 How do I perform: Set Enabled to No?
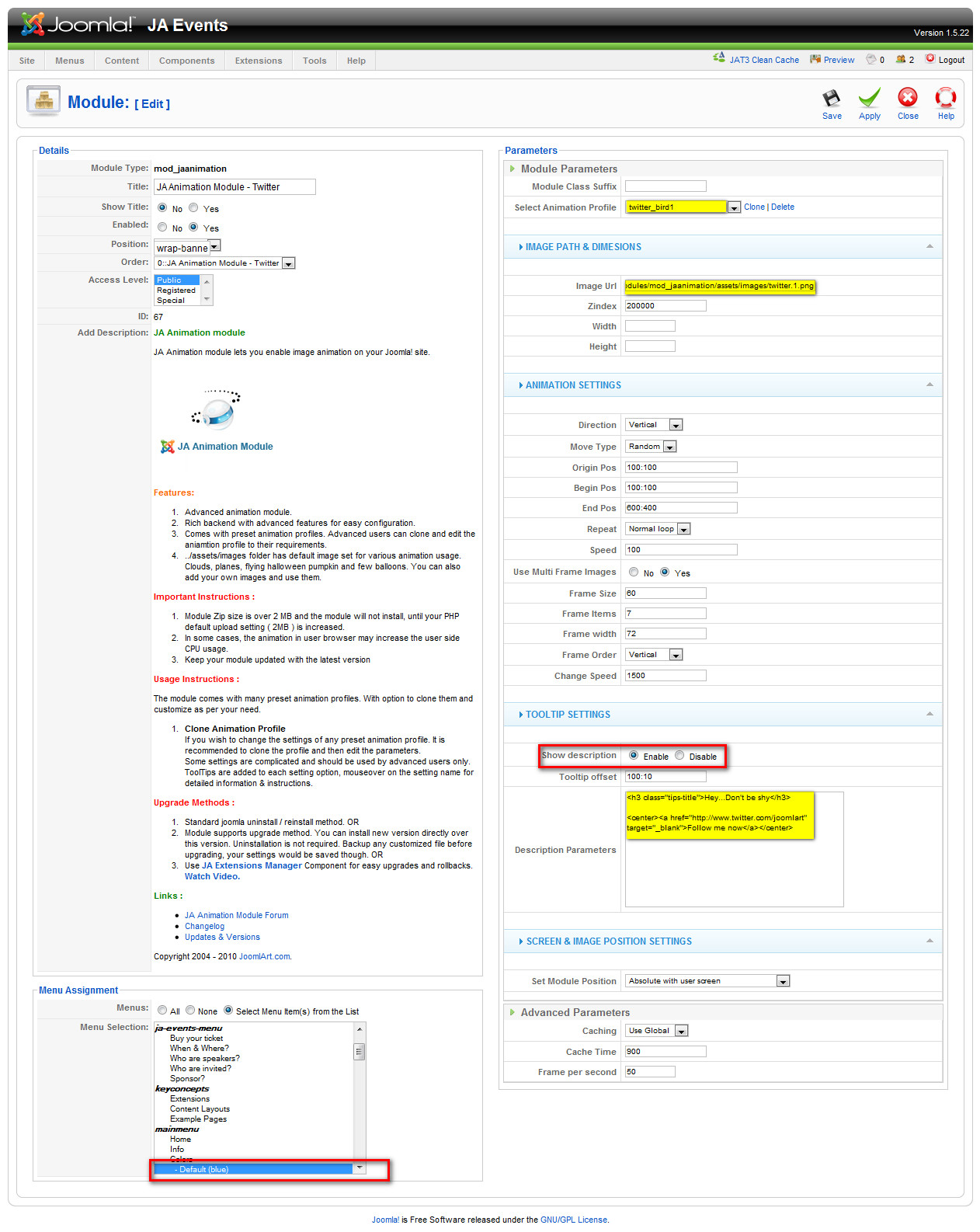(x=162, y=227)
